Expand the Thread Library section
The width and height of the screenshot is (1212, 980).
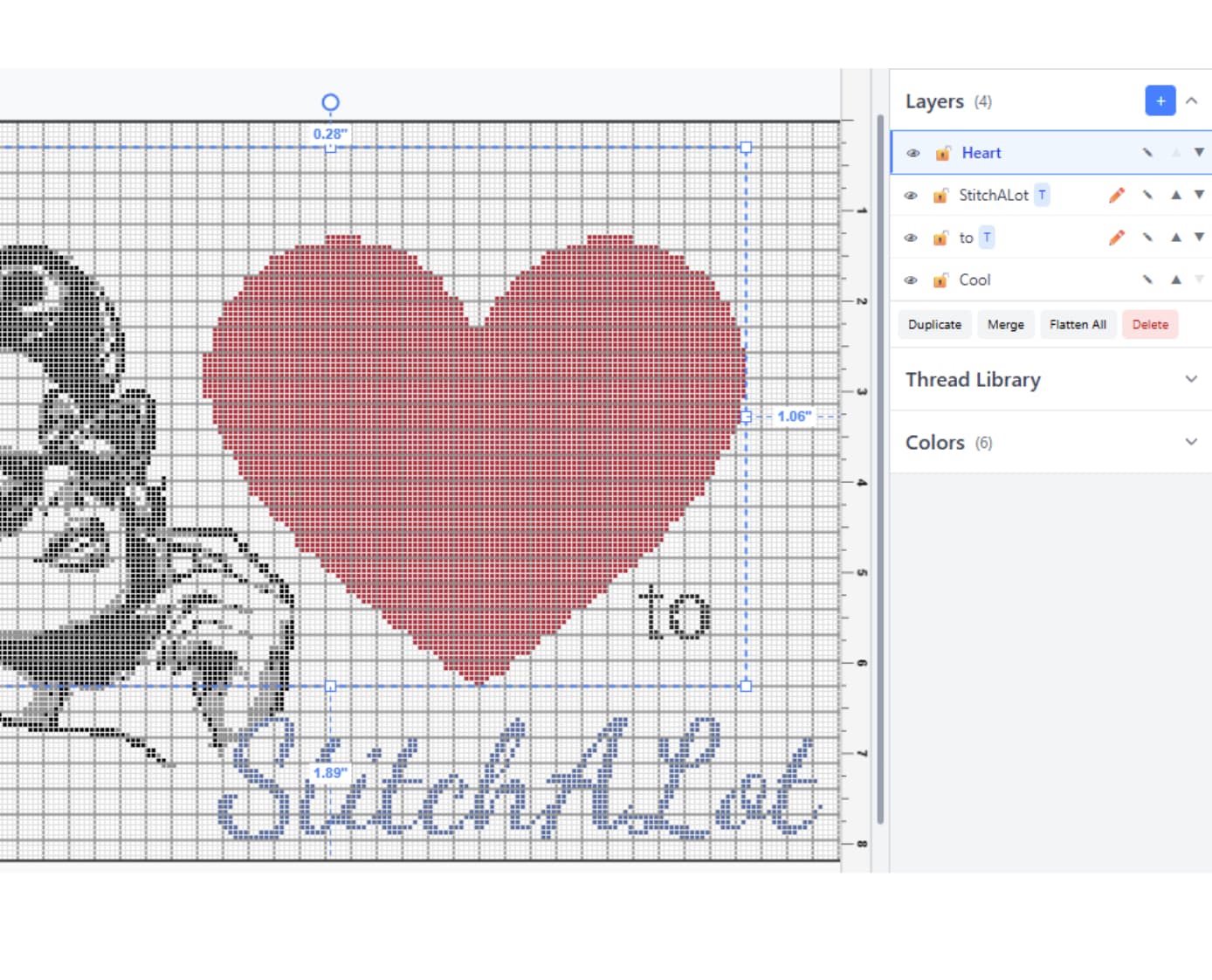click(x=1190, y=379)
